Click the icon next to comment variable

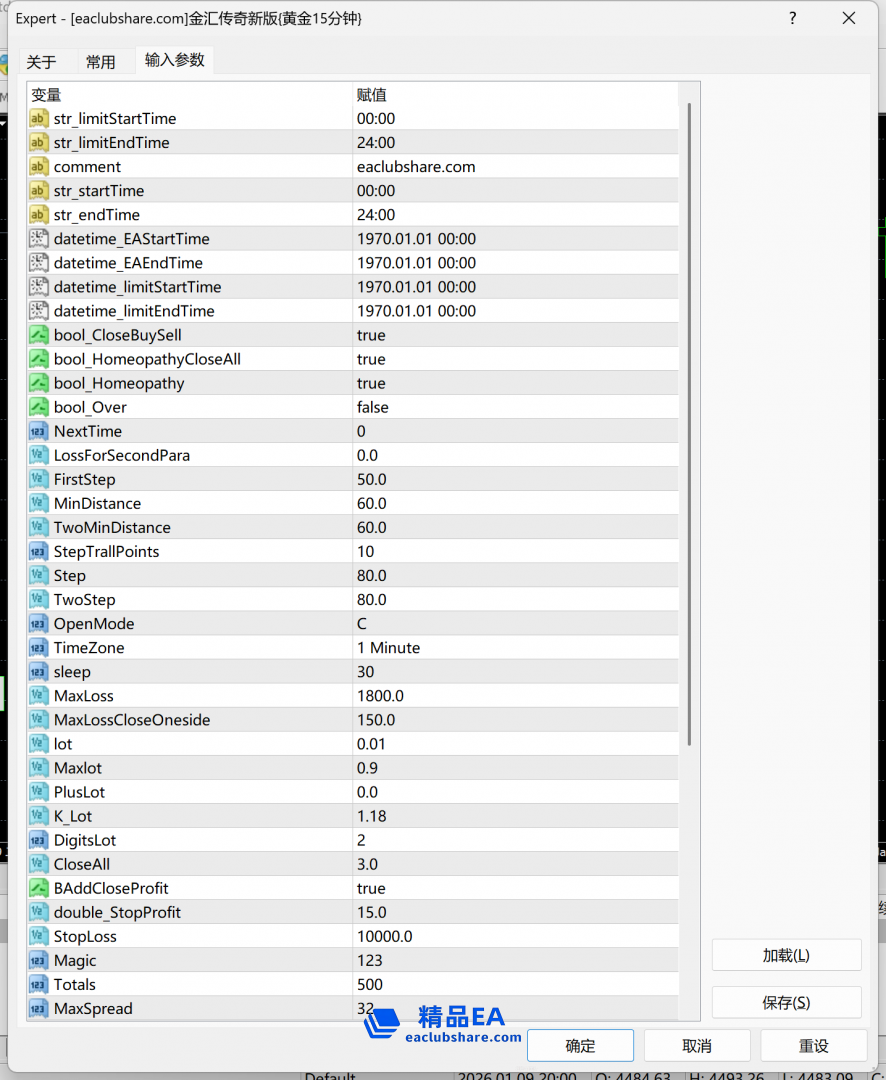[x=39, y=167]
